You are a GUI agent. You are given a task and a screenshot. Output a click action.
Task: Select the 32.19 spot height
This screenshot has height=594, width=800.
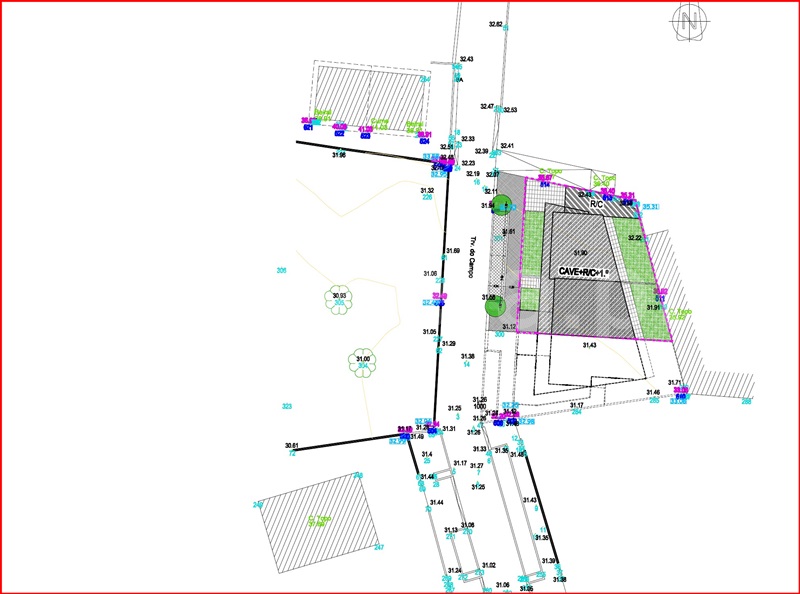[x=472, y=174]
